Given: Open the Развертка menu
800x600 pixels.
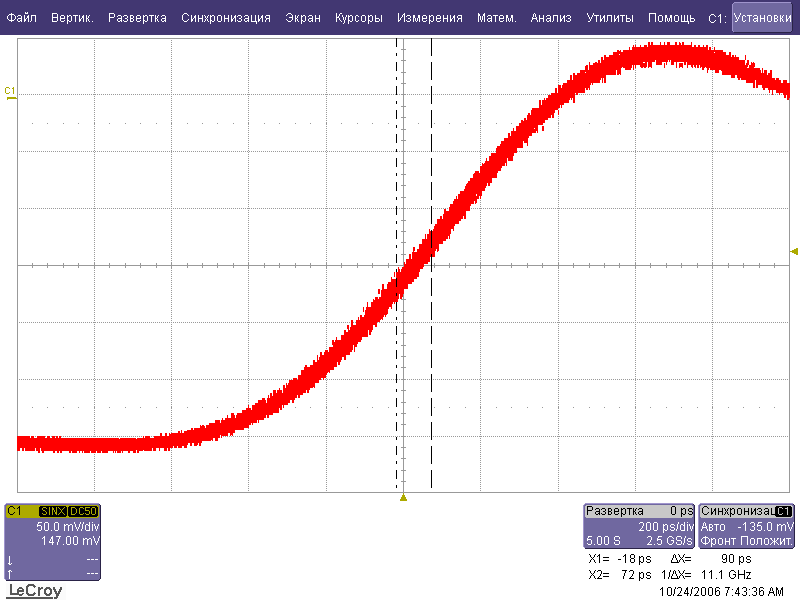Looking at the screenshot, I should pos(138,18).
